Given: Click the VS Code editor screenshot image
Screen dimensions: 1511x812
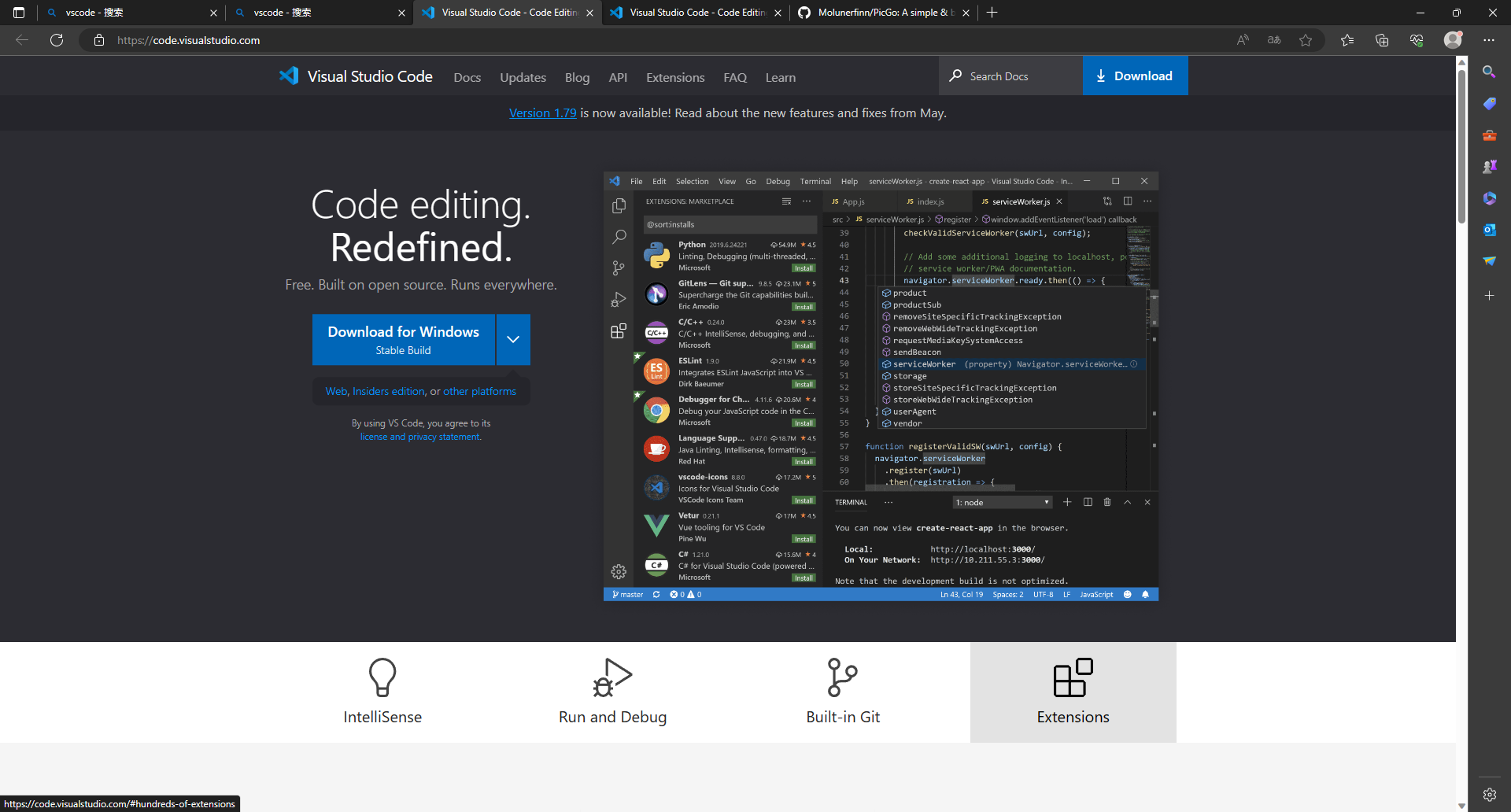Looking at the screenshot, I should [x=881, y=386].
